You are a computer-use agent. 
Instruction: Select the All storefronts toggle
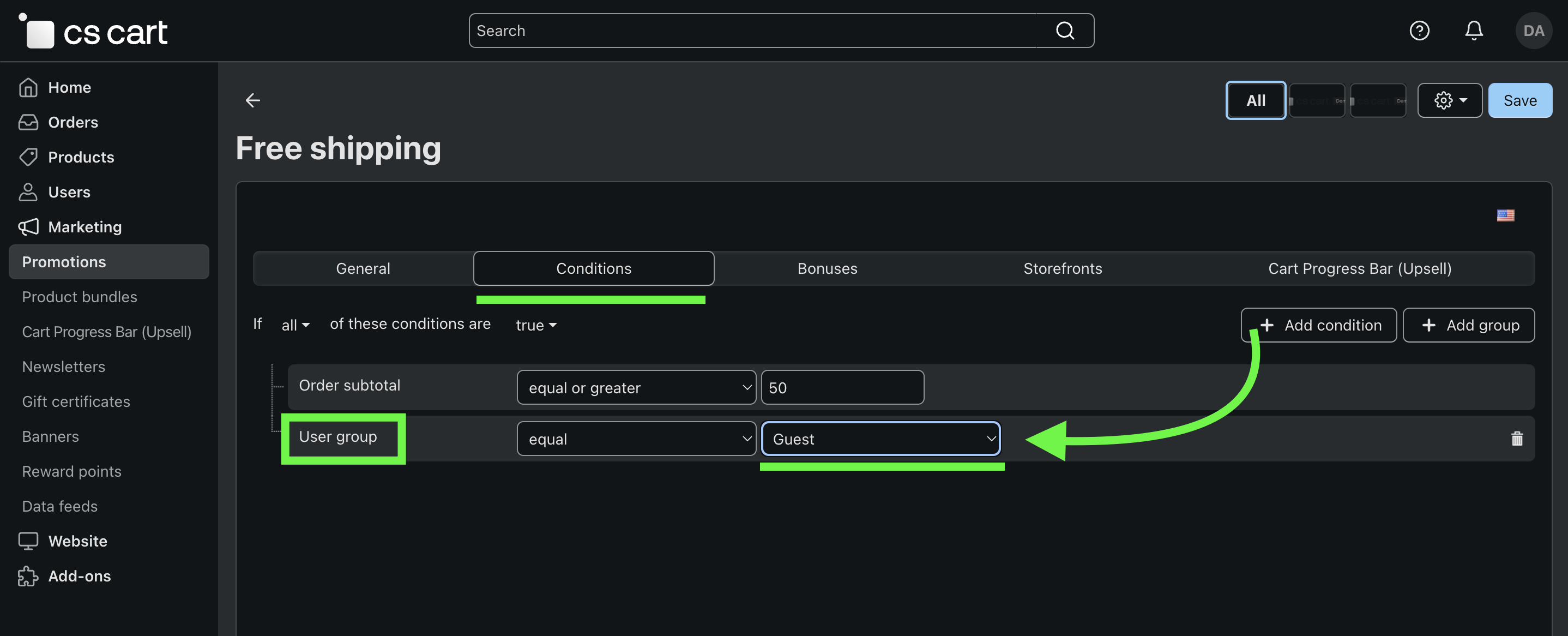[1255, 100]
